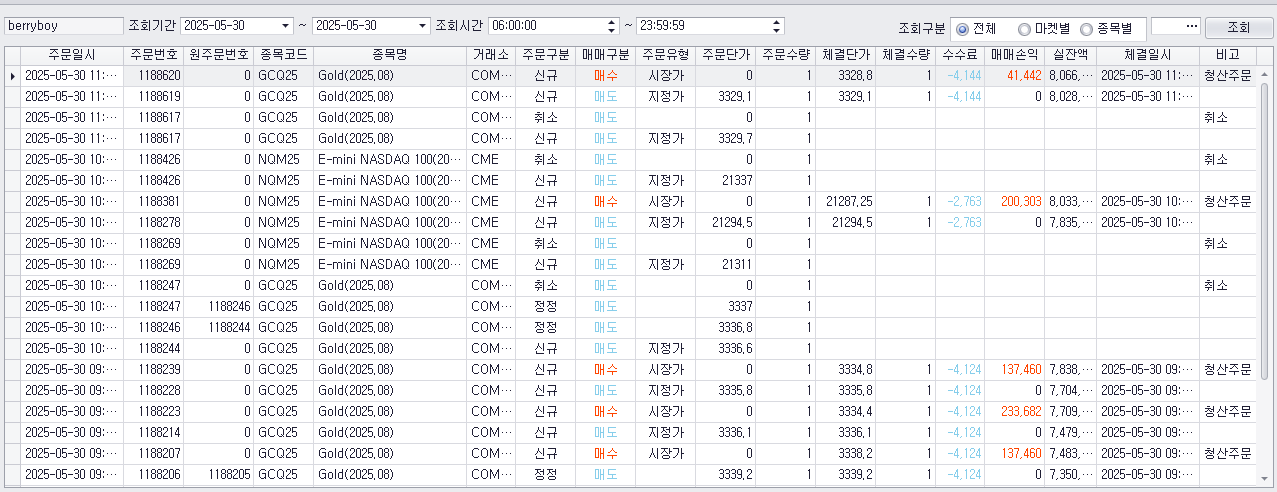Click the berryboy account input field

point(63,25)
